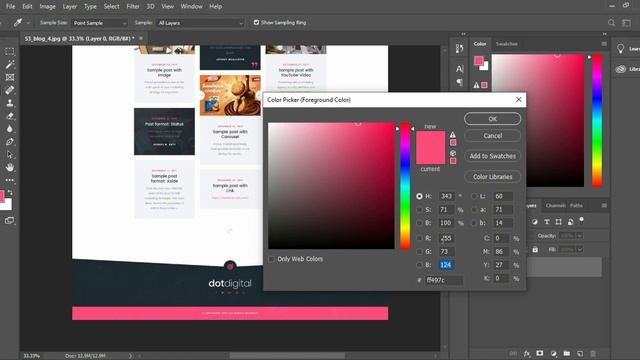Image resolution: width=640 pixels, height=360 pixels.
Task: Open the three-dots Edit Toolbar button
Action: tap(9, 180)
